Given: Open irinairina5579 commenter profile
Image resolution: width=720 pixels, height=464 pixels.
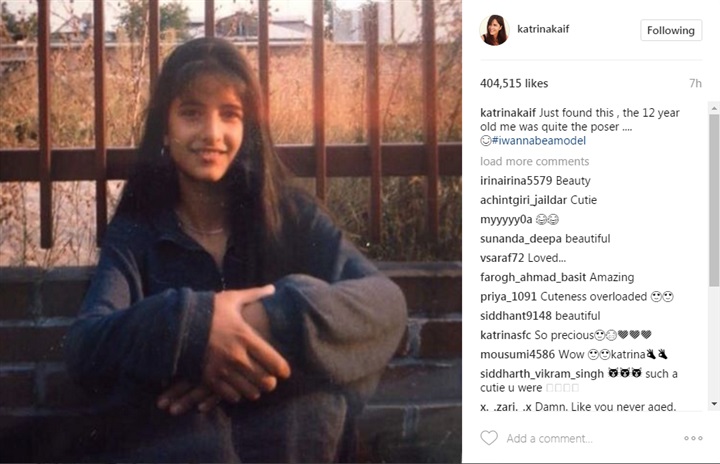Looking at the screenshot, I should (516, 181).
